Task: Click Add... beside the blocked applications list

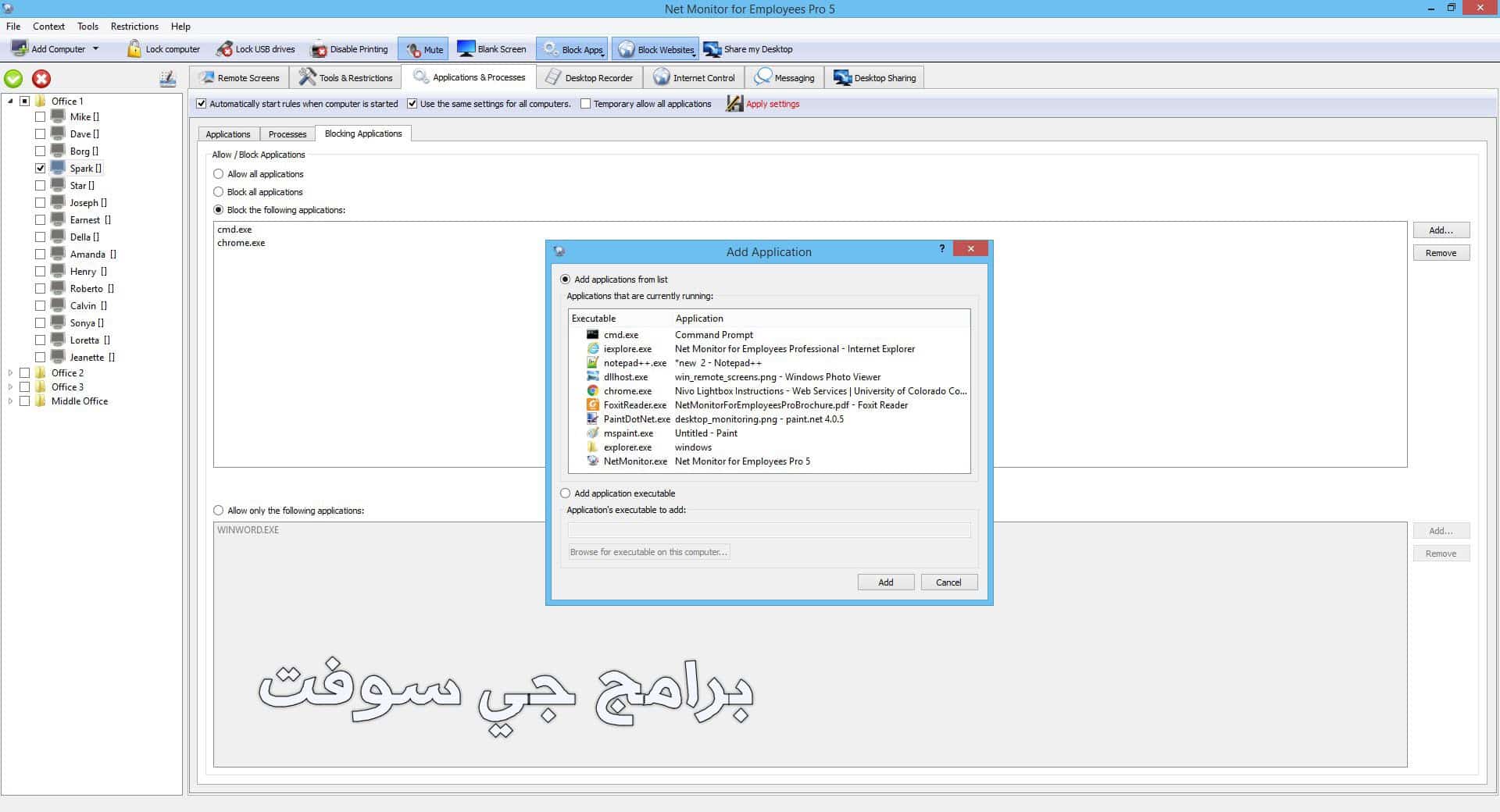Action: (x=1441, y=230)
